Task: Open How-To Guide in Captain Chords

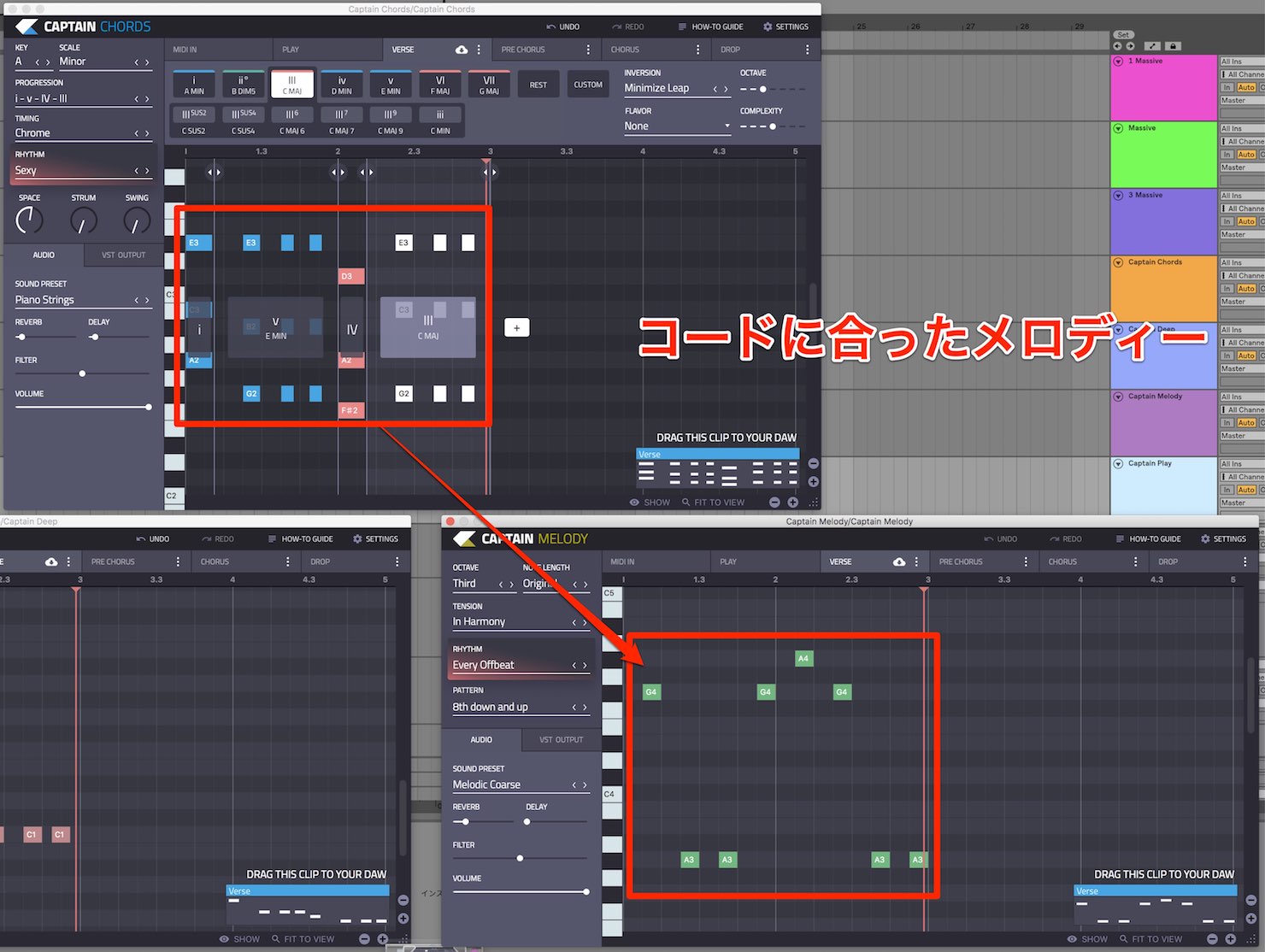Action: [710, 26]
